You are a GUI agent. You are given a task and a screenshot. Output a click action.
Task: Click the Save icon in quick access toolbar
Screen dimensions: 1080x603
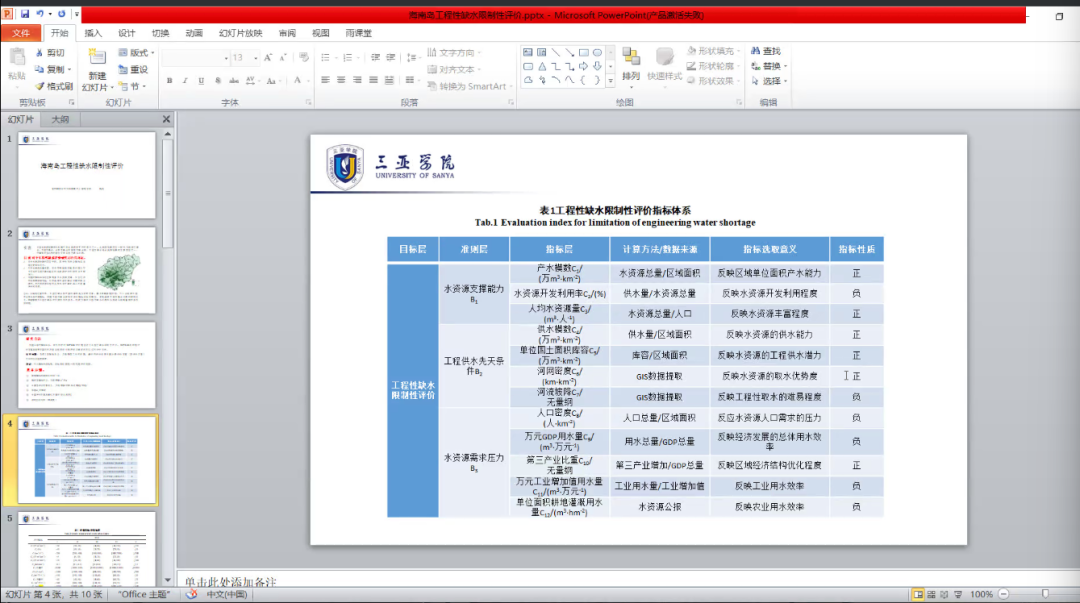(x=24, y=15)
